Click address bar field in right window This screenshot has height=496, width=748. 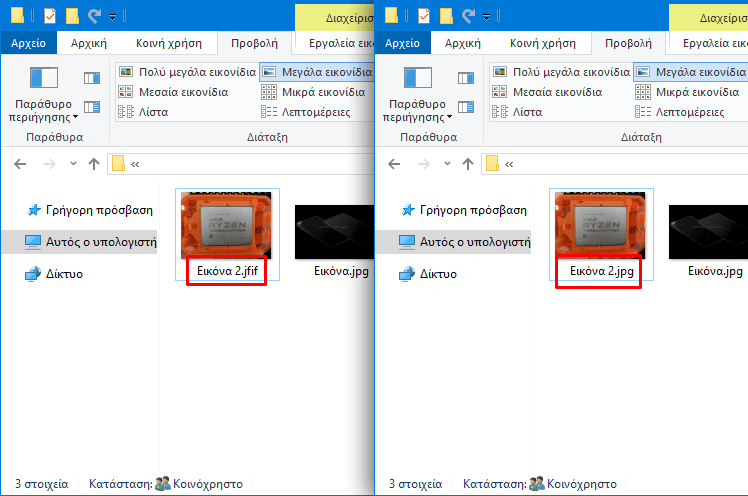(614, 164)
